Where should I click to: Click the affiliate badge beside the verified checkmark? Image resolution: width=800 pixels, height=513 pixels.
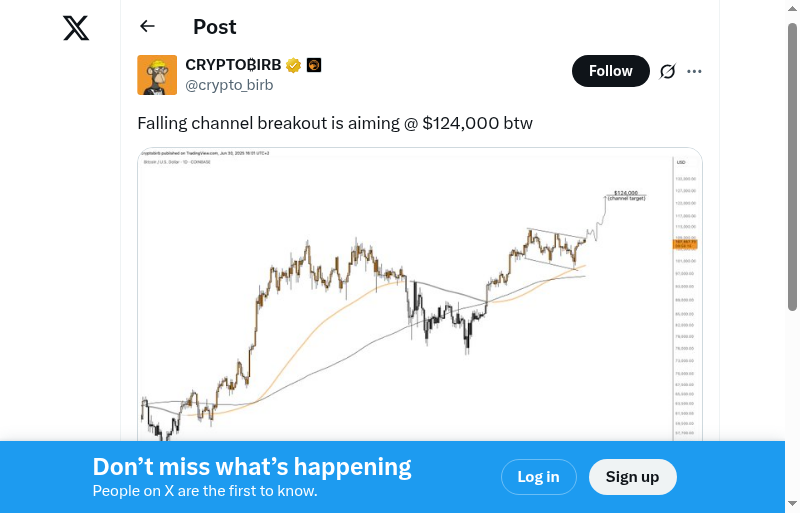[313, 66]
